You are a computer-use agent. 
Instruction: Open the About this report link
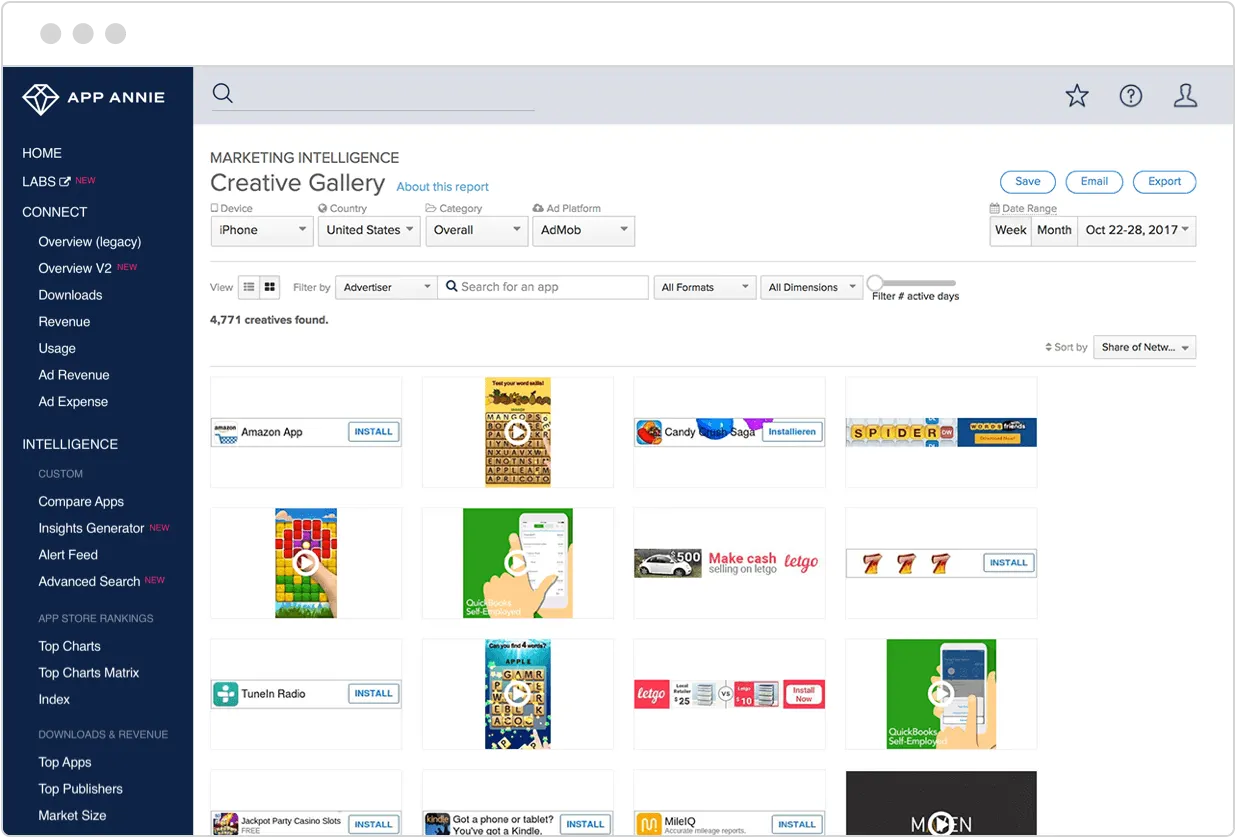coord(443,187)
